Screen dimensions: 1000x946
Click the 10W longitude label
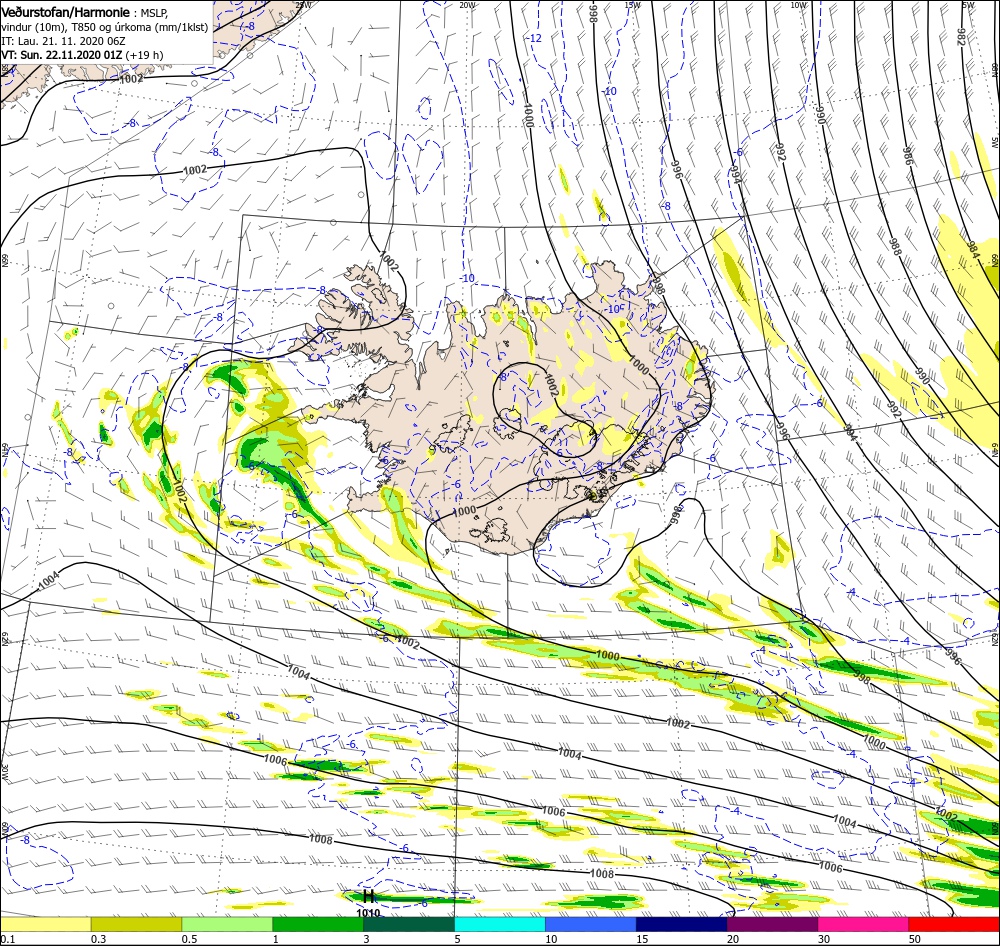(x=798, y=4)
